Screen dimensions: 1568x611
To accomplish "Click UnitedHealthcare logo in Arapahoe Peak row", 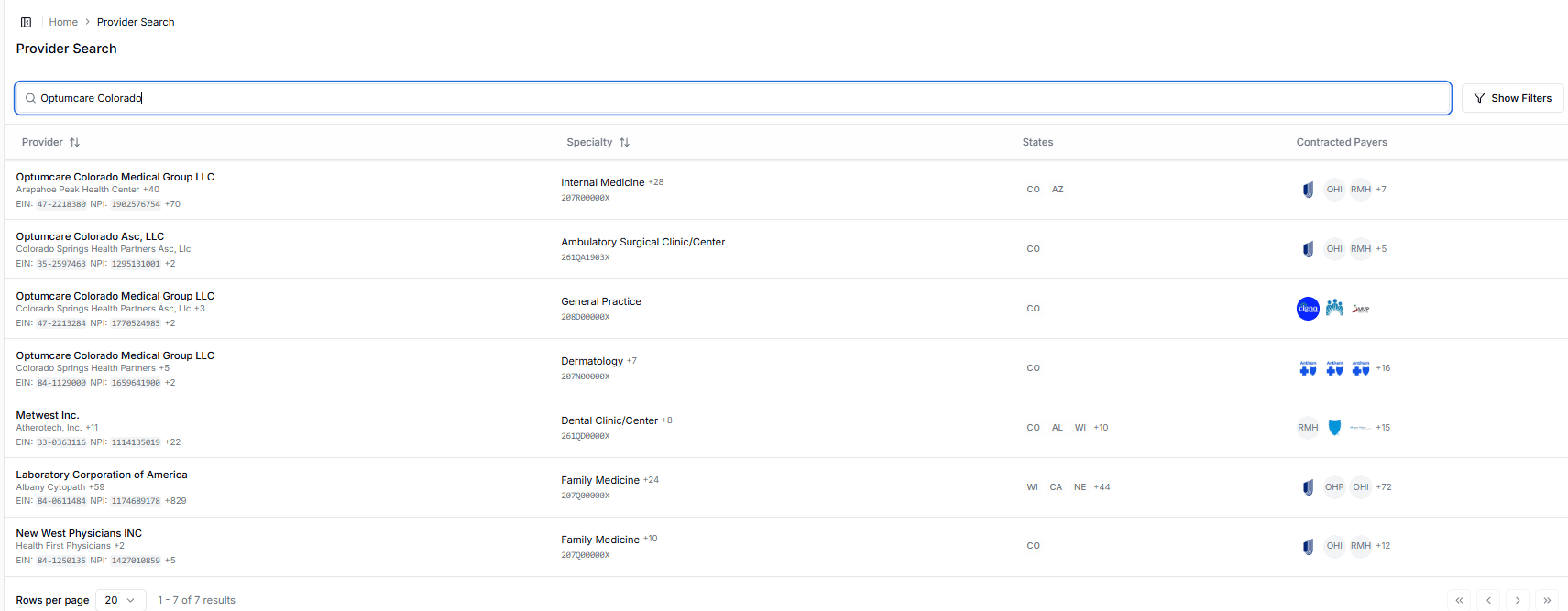I will (x=1308, y=190).
